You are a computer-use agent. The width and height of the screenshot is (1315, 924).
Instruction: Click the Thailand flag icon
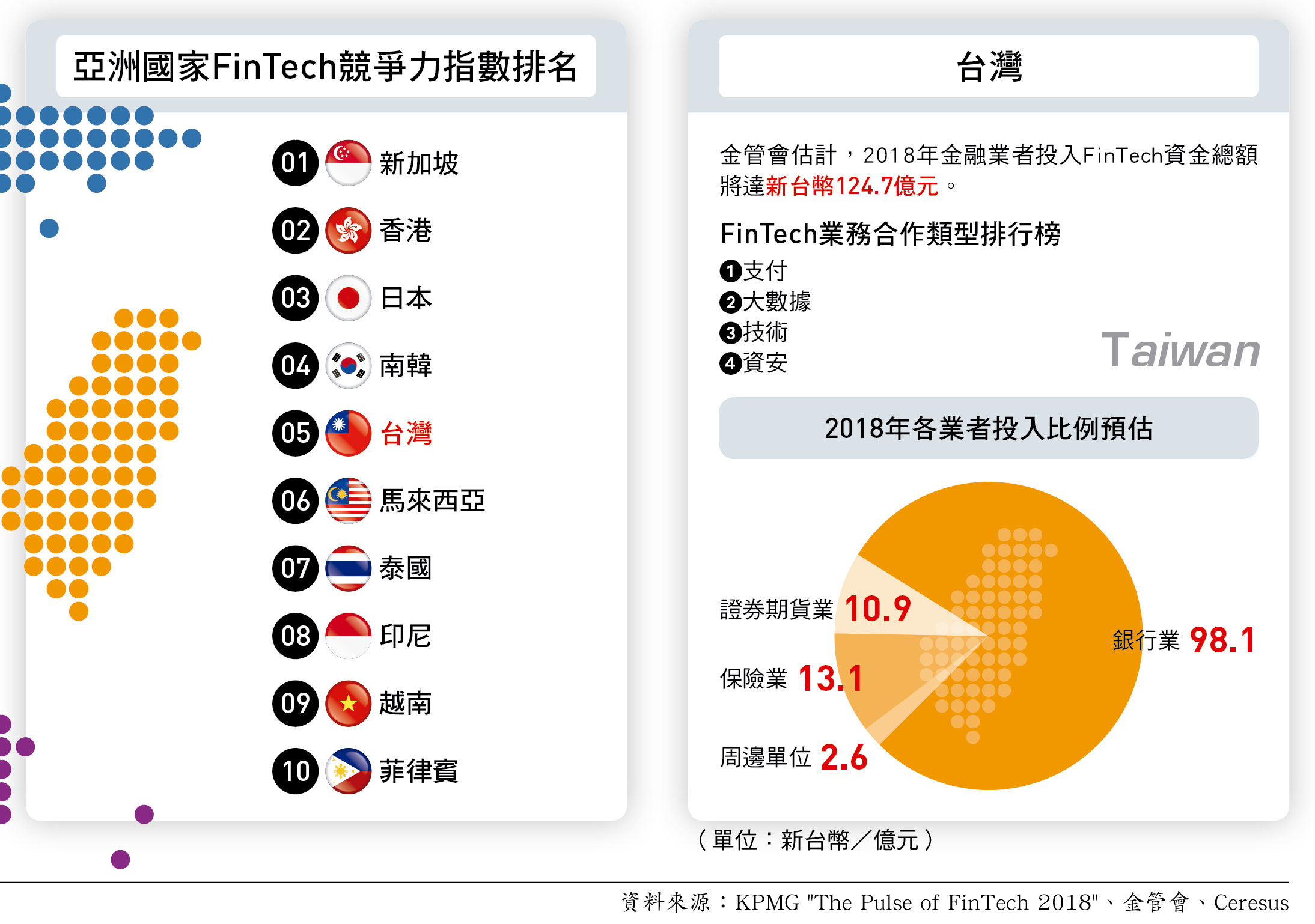(348, 568)
